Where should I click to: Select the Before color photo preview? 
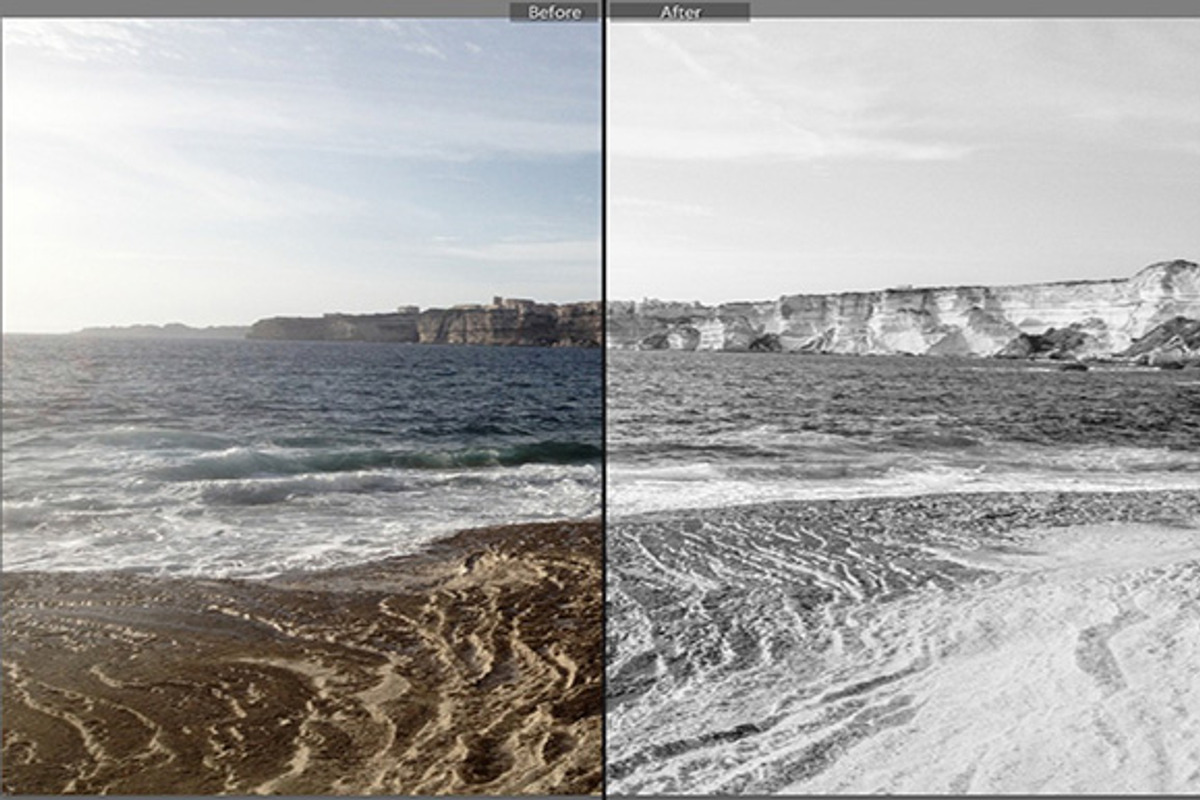coord(301,406)
